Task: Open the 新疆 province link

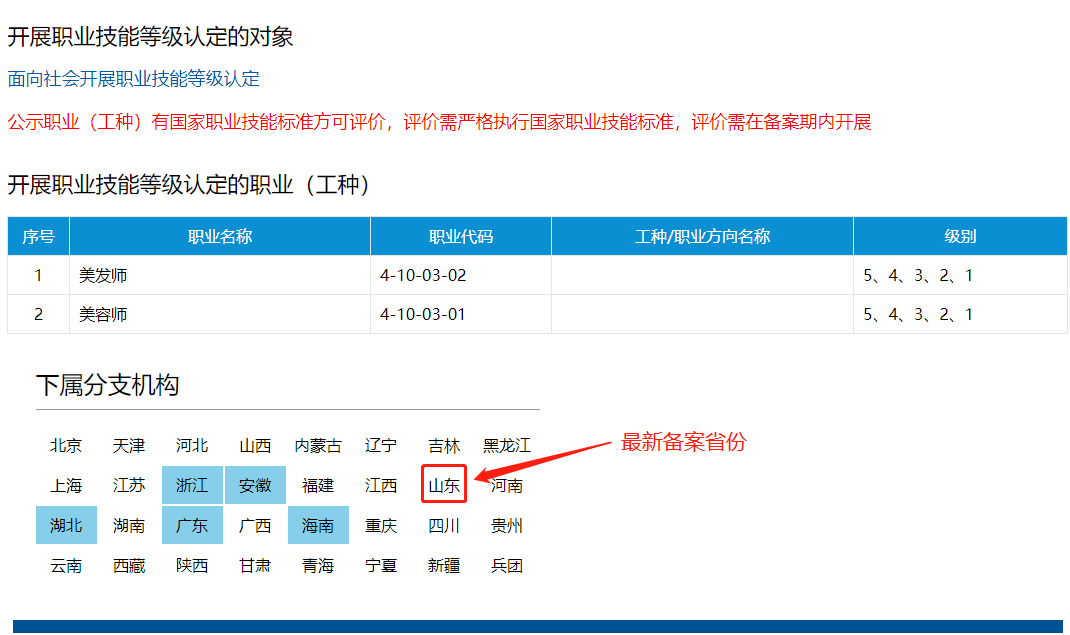Action: tap(444, 566)
